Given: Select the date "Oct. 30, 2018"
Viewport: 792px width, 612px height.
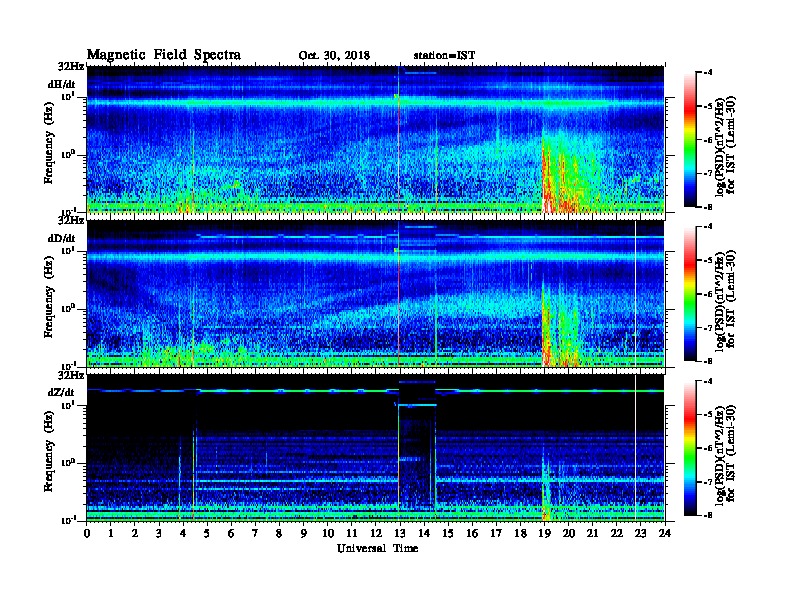Looking at the screenshot, I should pyautogui.click(x=334, y=56).
